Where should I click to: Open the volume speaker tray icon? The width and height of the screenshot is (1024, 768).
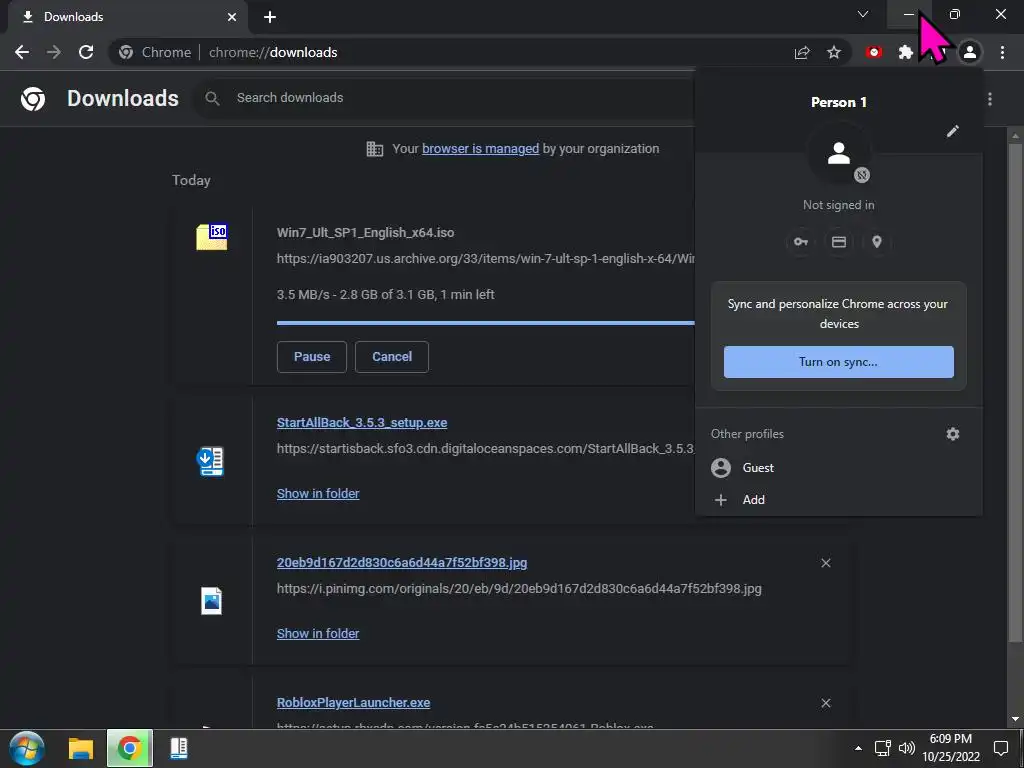[906, 748]
